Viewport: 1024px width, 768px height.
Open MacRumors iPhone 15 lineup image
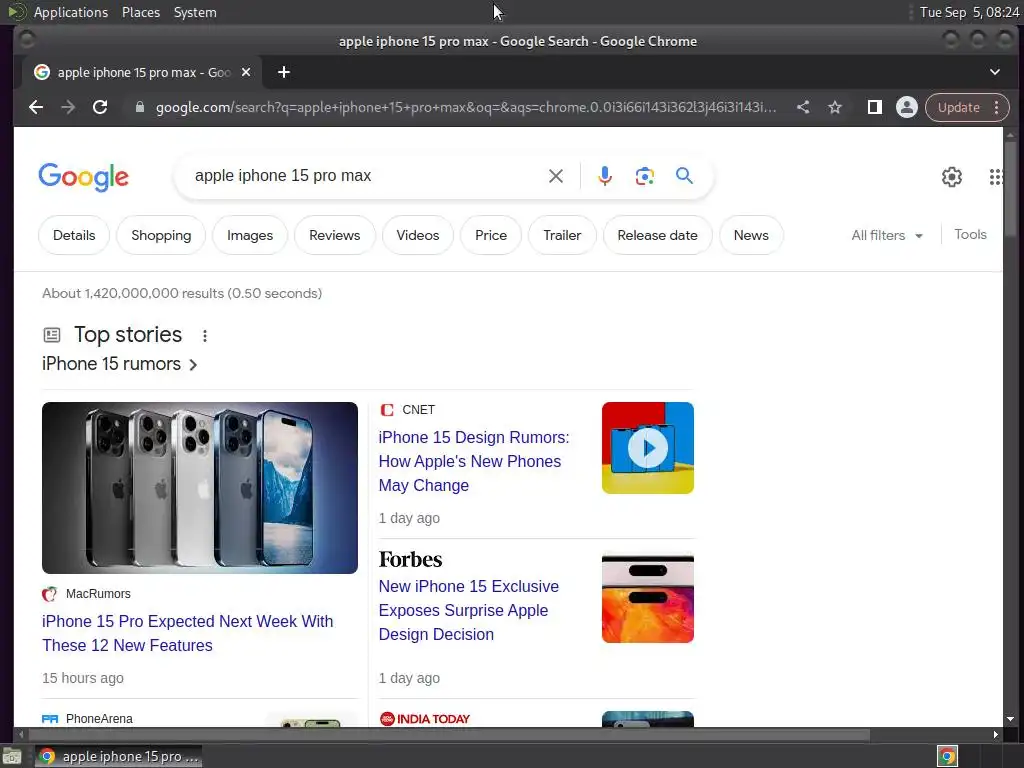pyautogui.click(x=200, y=488)
